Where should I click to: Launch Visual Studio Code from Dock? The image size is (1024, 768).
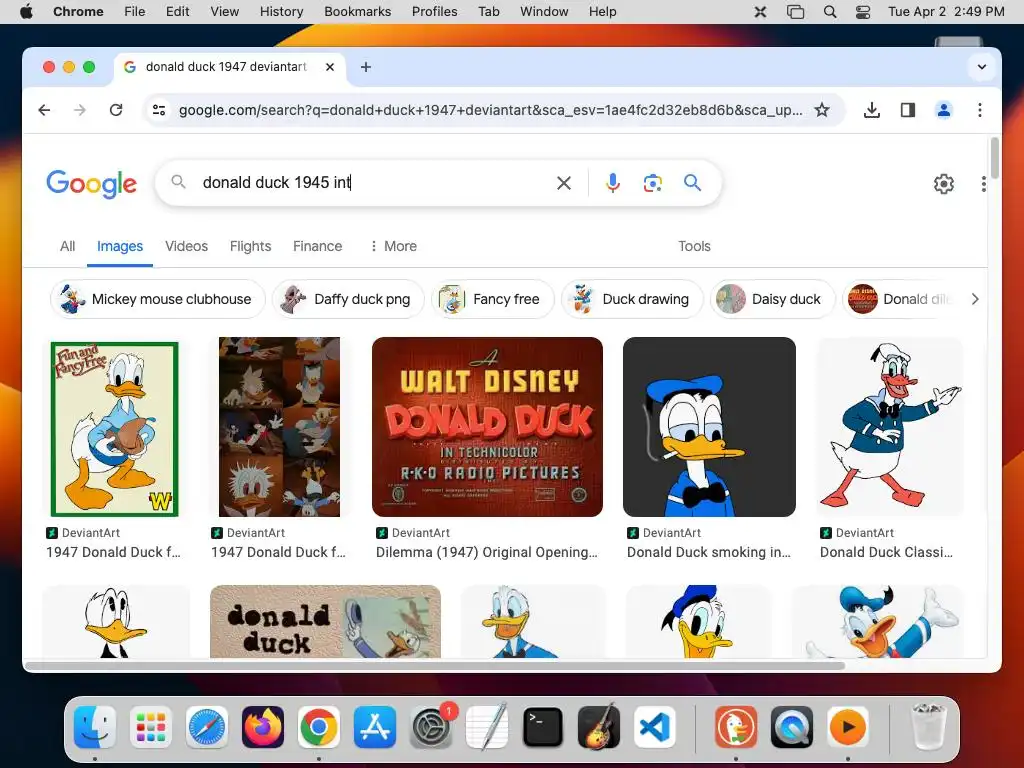coord(654,726)
